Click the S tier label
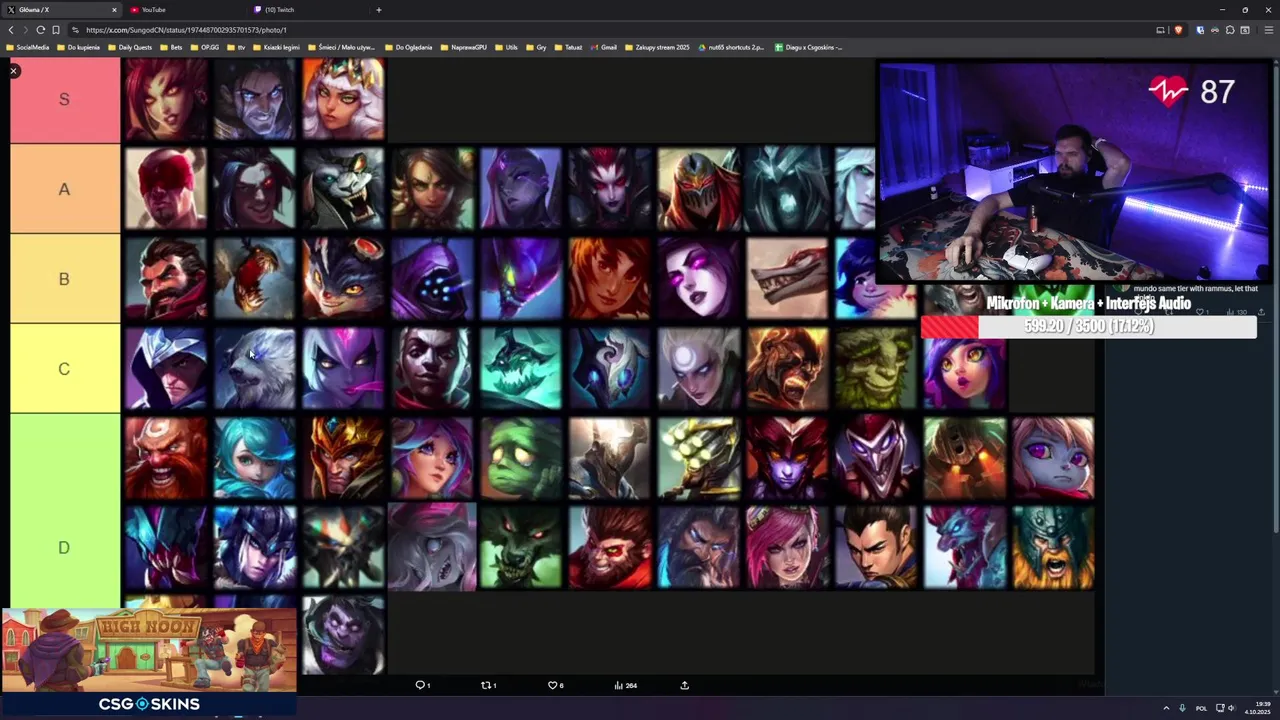 click(x=65, y=99)
